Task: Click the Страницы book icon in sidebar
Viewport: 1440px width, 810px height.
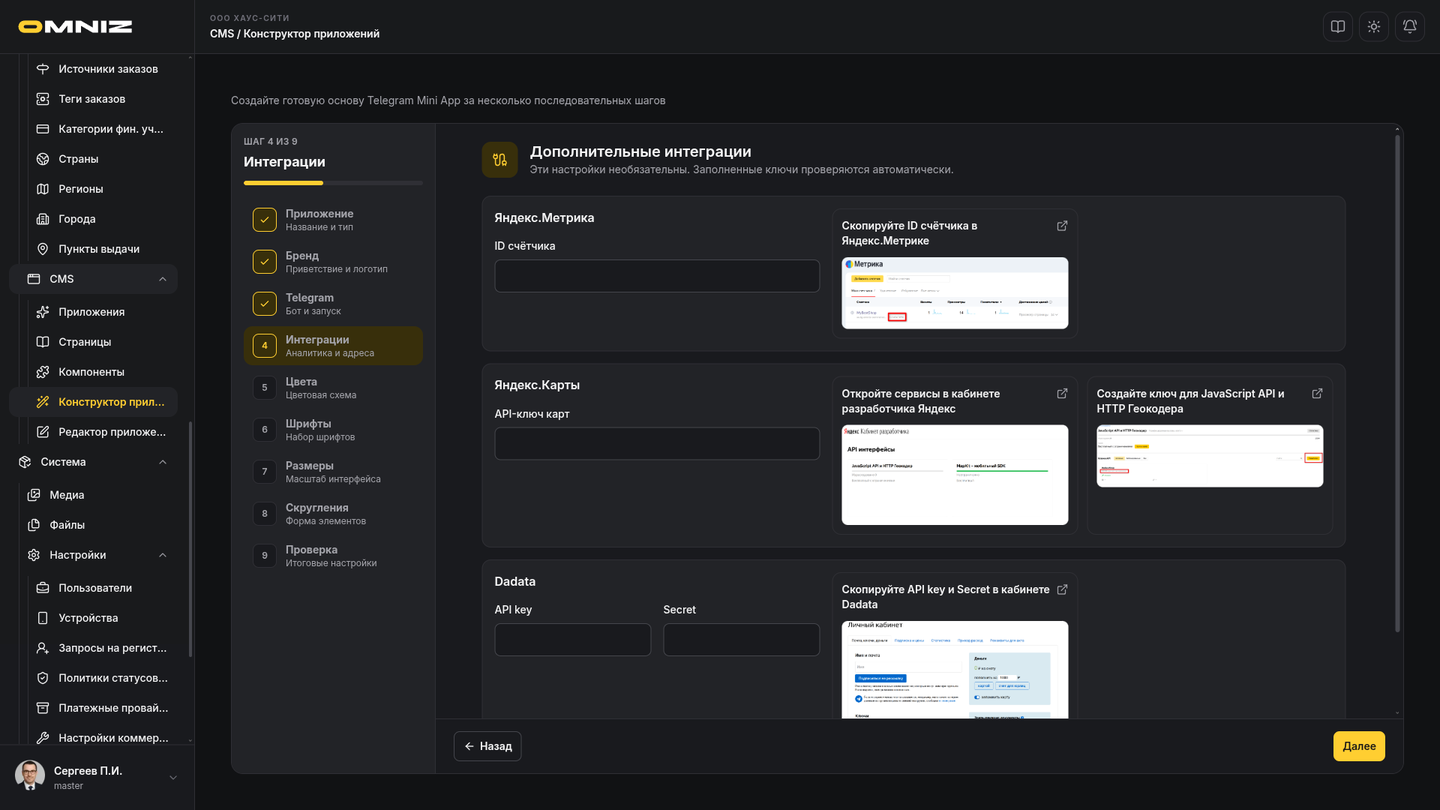Action: [x=43, y=342]
